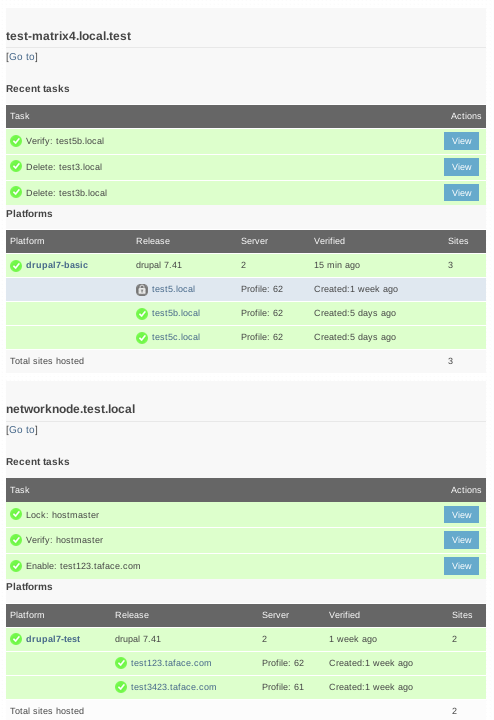View the Lock: hostmaster task
This screenshot has height=720, width=494.
[461, 515]
